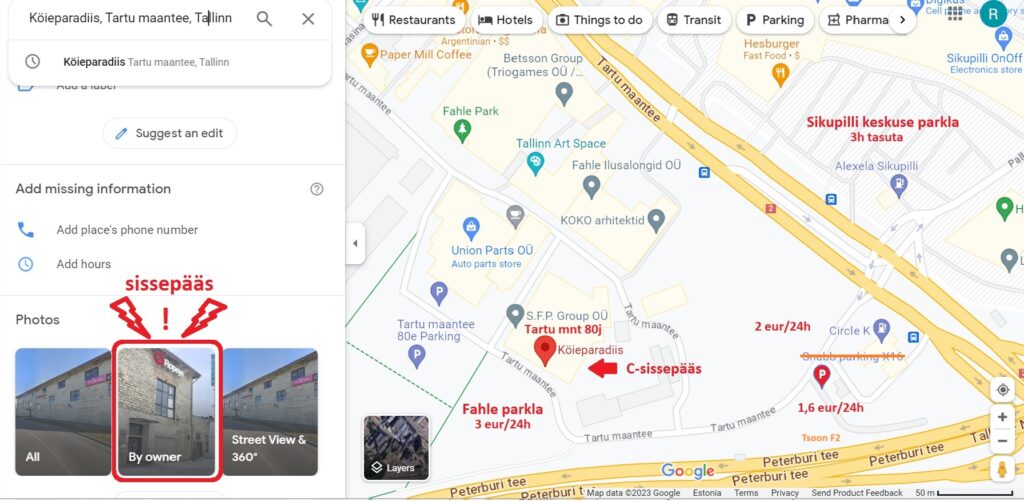
Task: Toggle the Layers satellite view thumbnail
Action: click(x=396, y=447)
